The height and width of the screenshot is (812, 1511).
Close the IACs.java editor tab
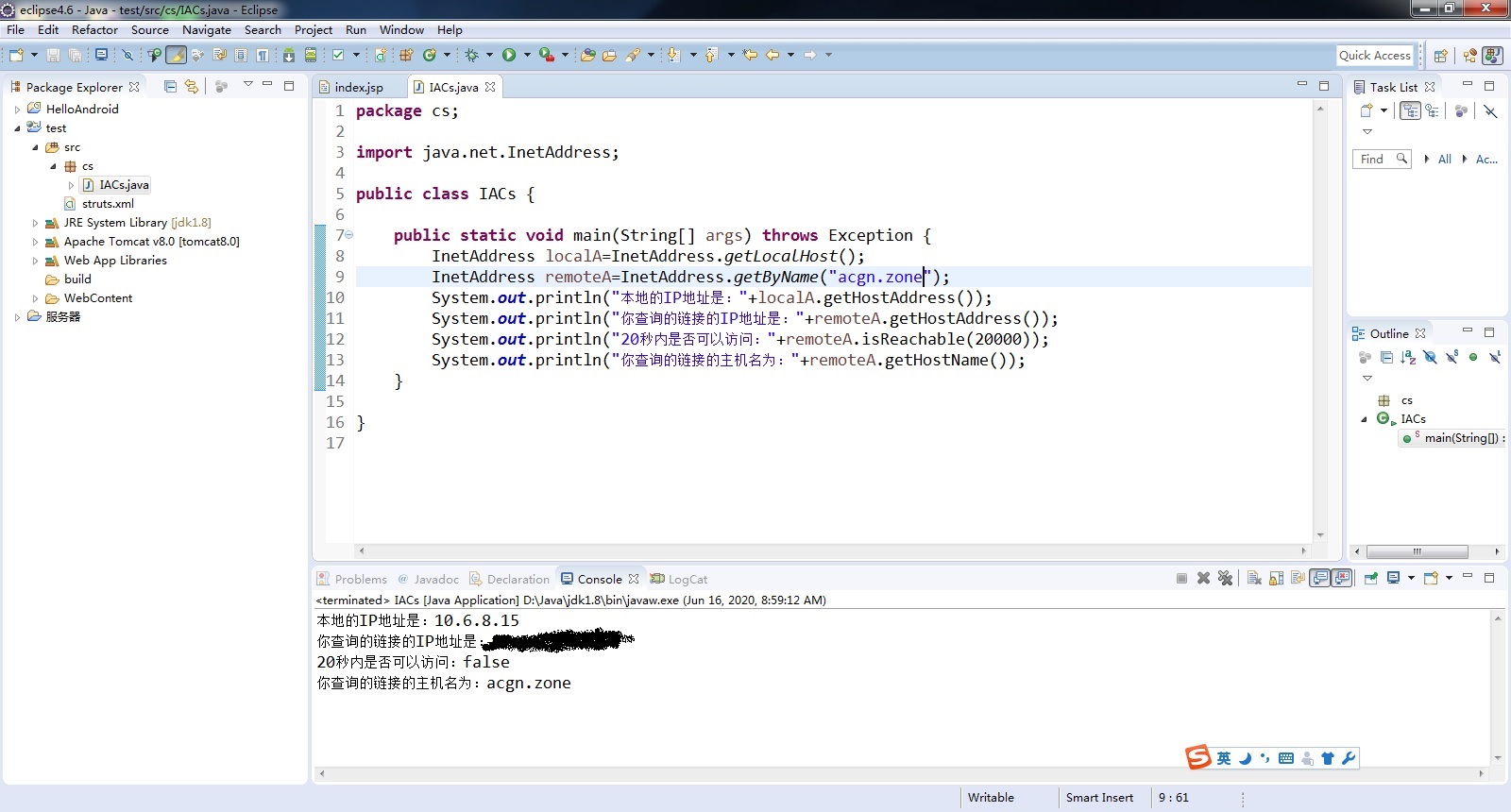coord(490,87)
